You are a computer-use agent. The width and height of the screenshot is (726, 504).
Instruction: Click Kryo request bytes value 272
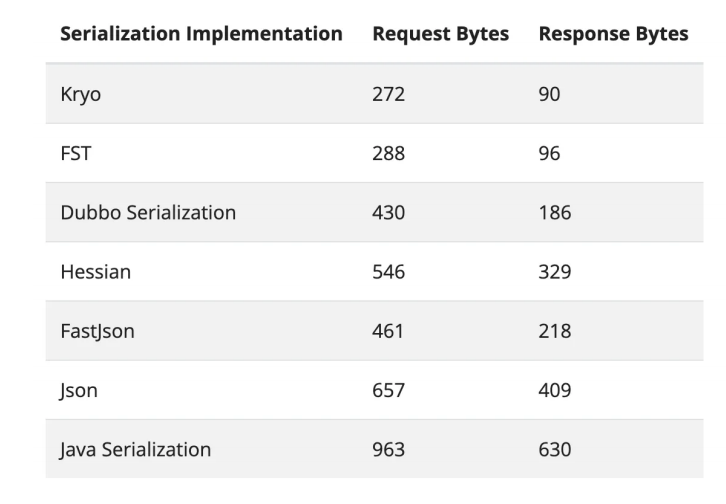[x=388, y=94]
